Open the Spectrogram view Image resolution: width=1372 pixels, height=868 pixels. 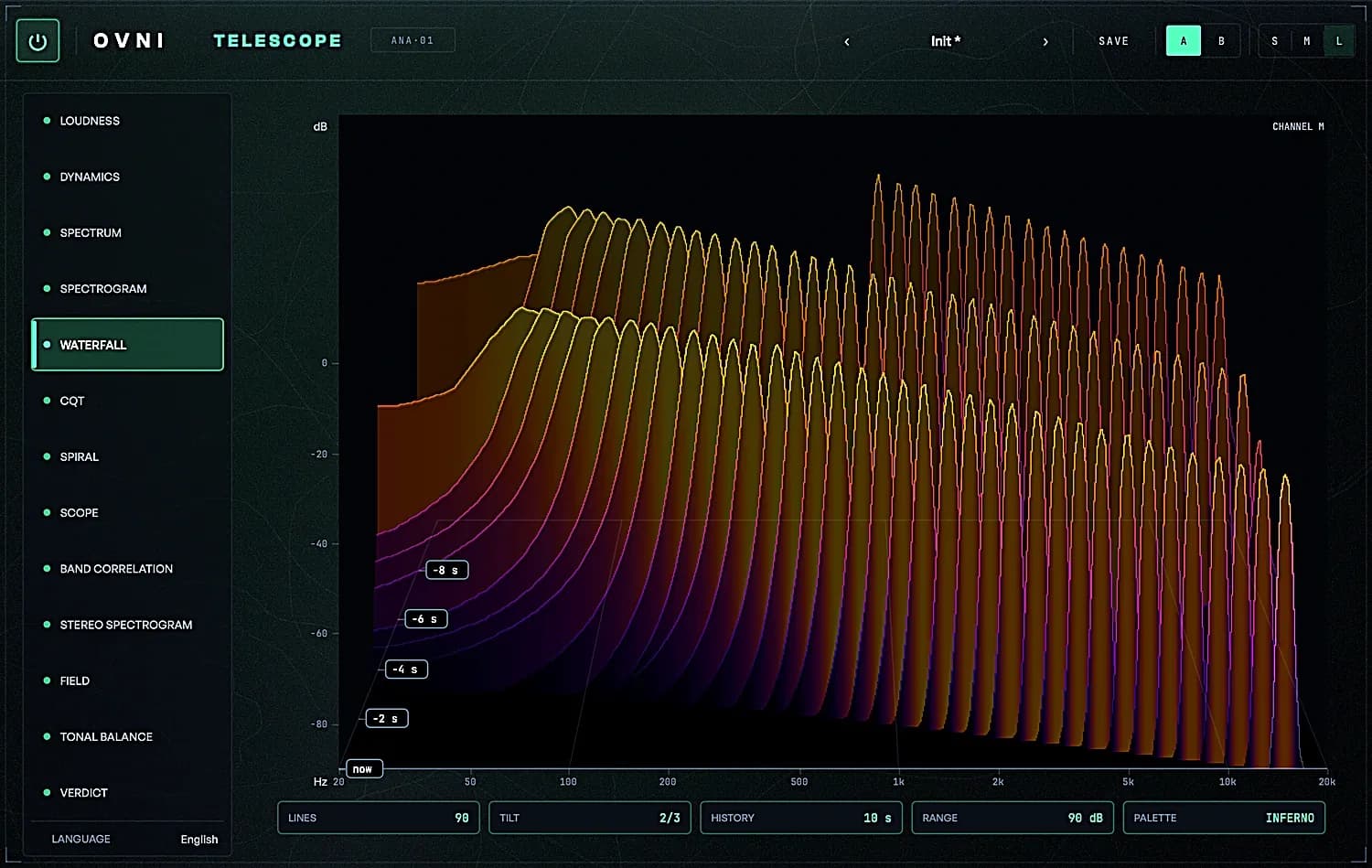click(127, 288)
